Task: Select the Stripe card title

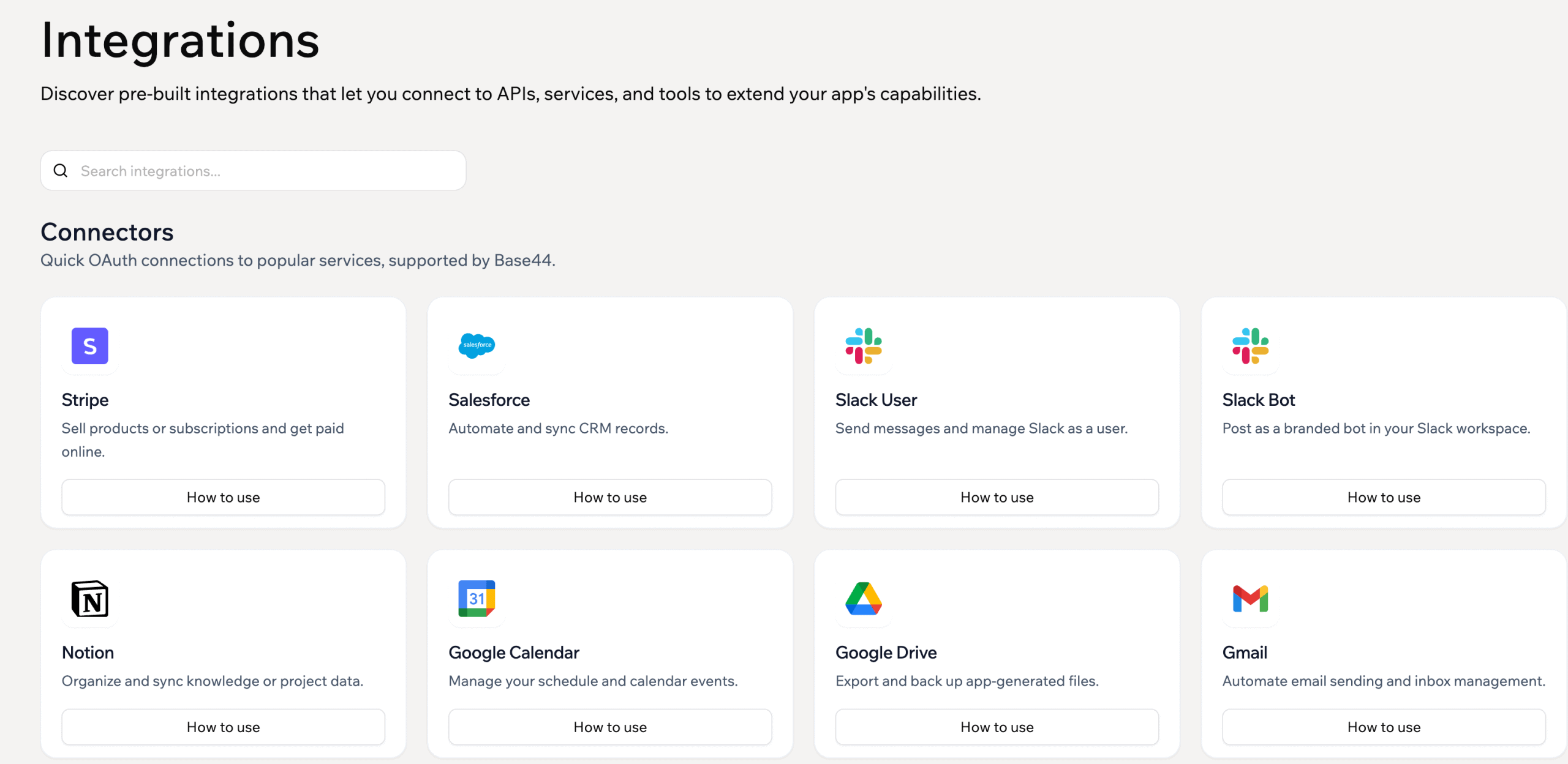Action: click(85, 400)
